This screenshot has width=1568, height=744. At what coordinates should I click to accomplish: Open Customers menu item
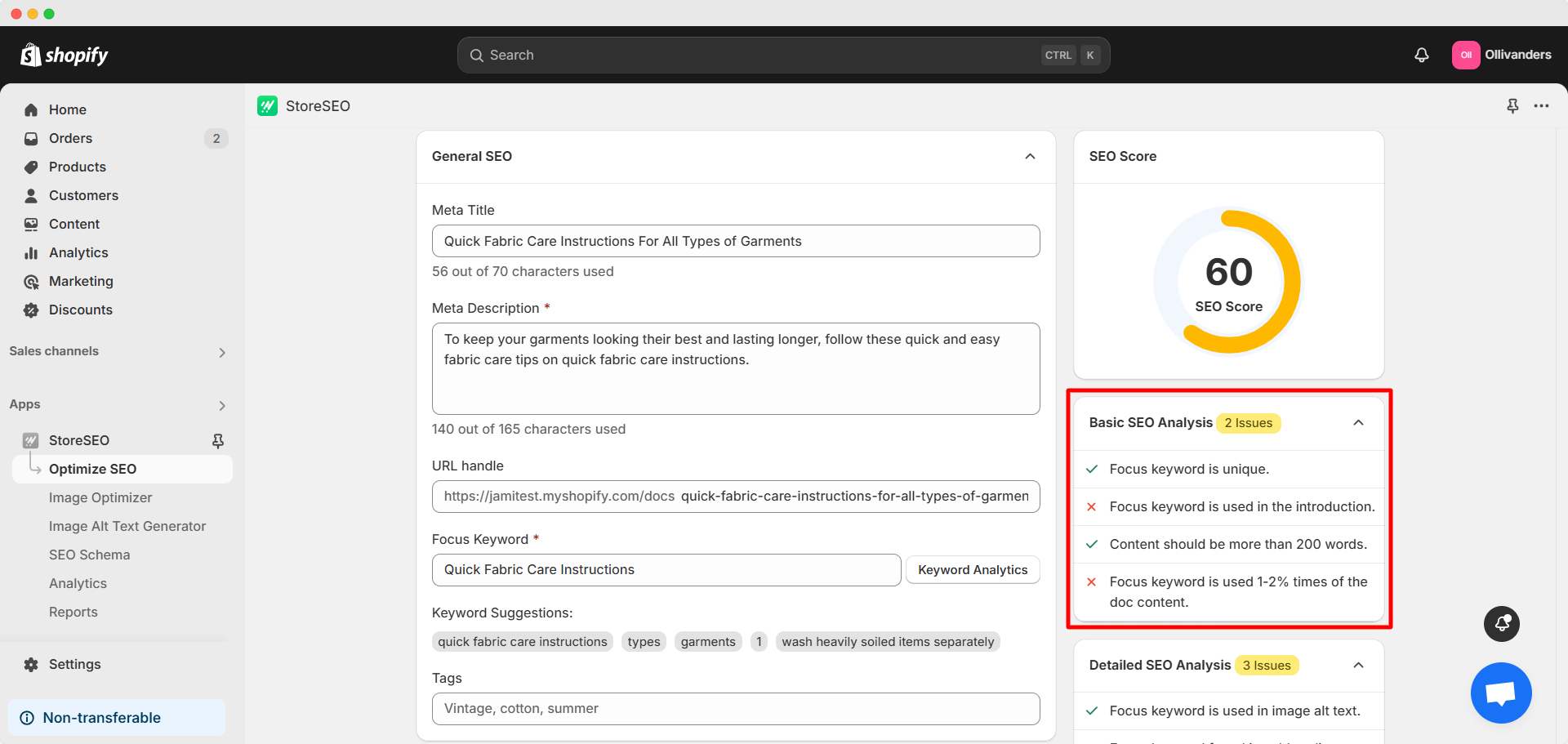122,195
